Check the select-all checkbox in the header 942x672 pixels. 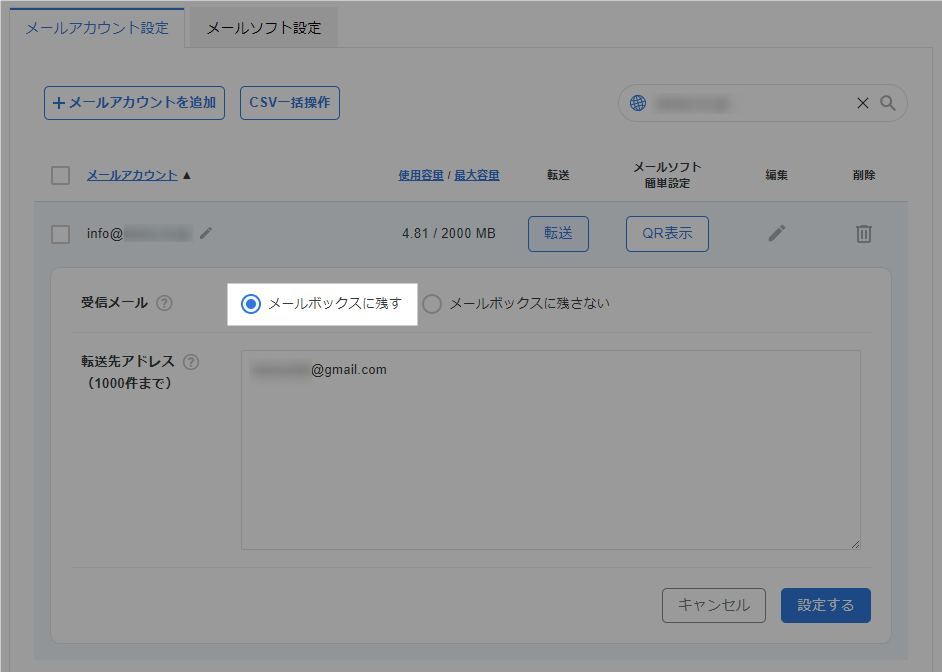click(x=60, y=174)
